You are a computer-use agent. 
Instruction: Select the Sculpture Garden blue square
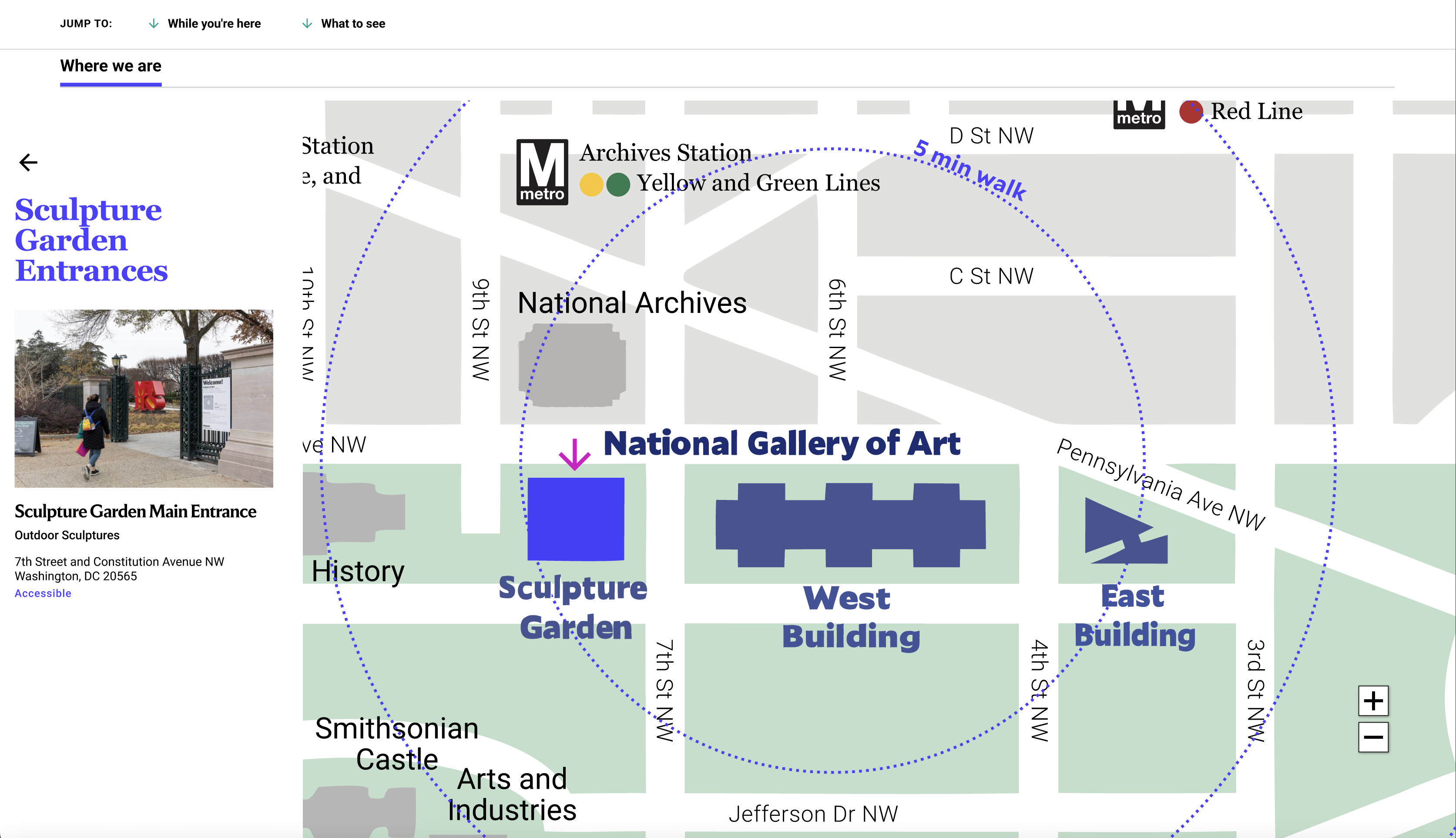tap(576, 519)
